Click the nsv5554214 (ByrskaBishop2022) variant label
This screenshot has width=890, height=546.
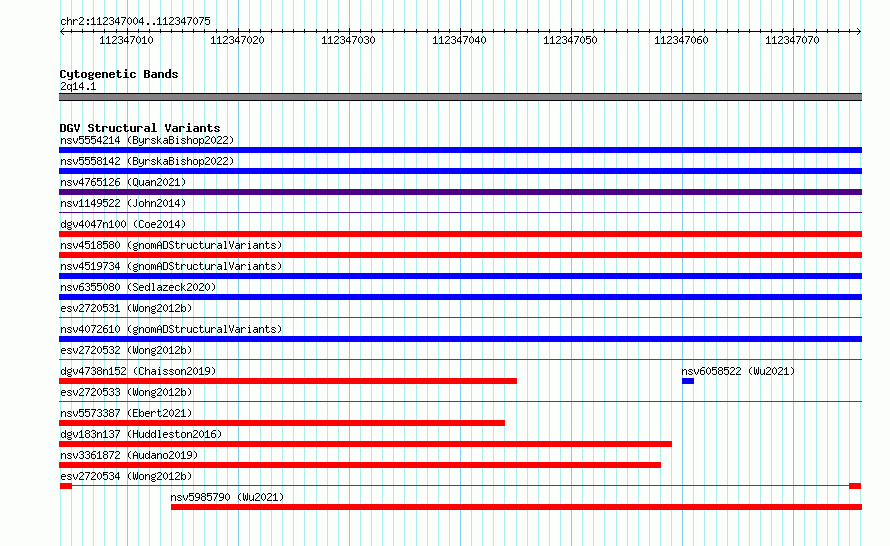147,140
